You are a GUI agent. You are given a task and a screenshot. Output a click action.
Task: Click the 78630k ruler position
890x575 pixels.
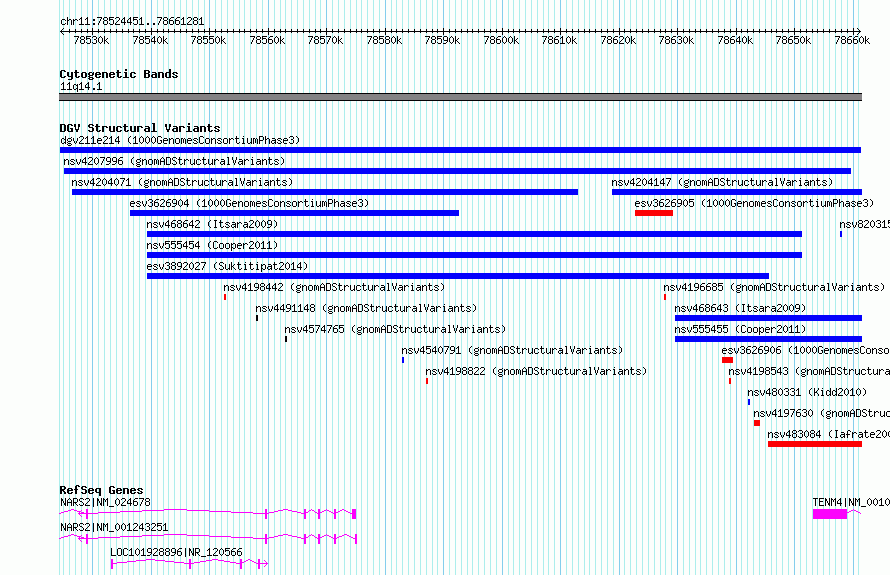tap(676, 40)
